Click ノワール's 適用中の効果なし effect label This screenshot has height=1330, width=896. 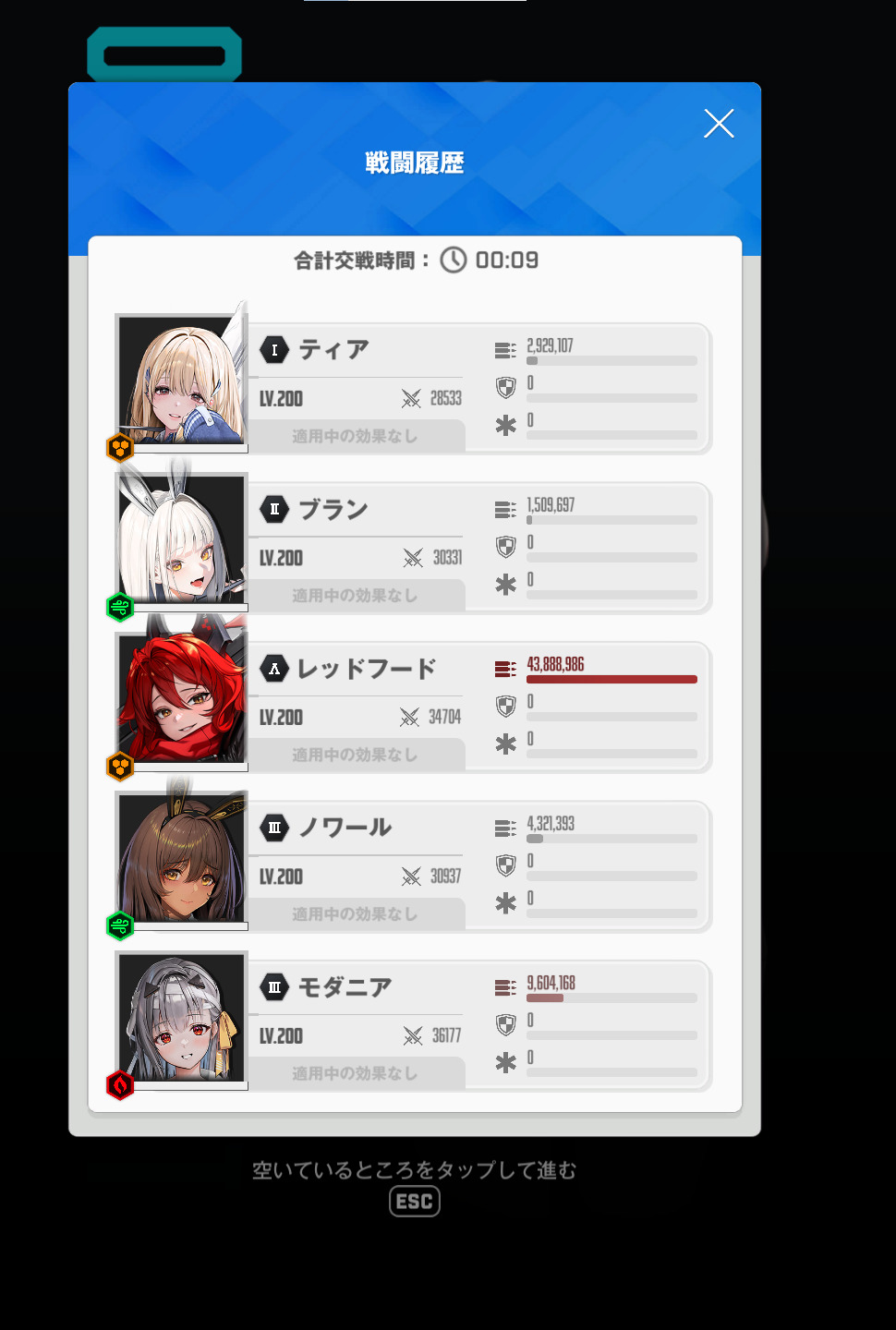coord(355,913)
